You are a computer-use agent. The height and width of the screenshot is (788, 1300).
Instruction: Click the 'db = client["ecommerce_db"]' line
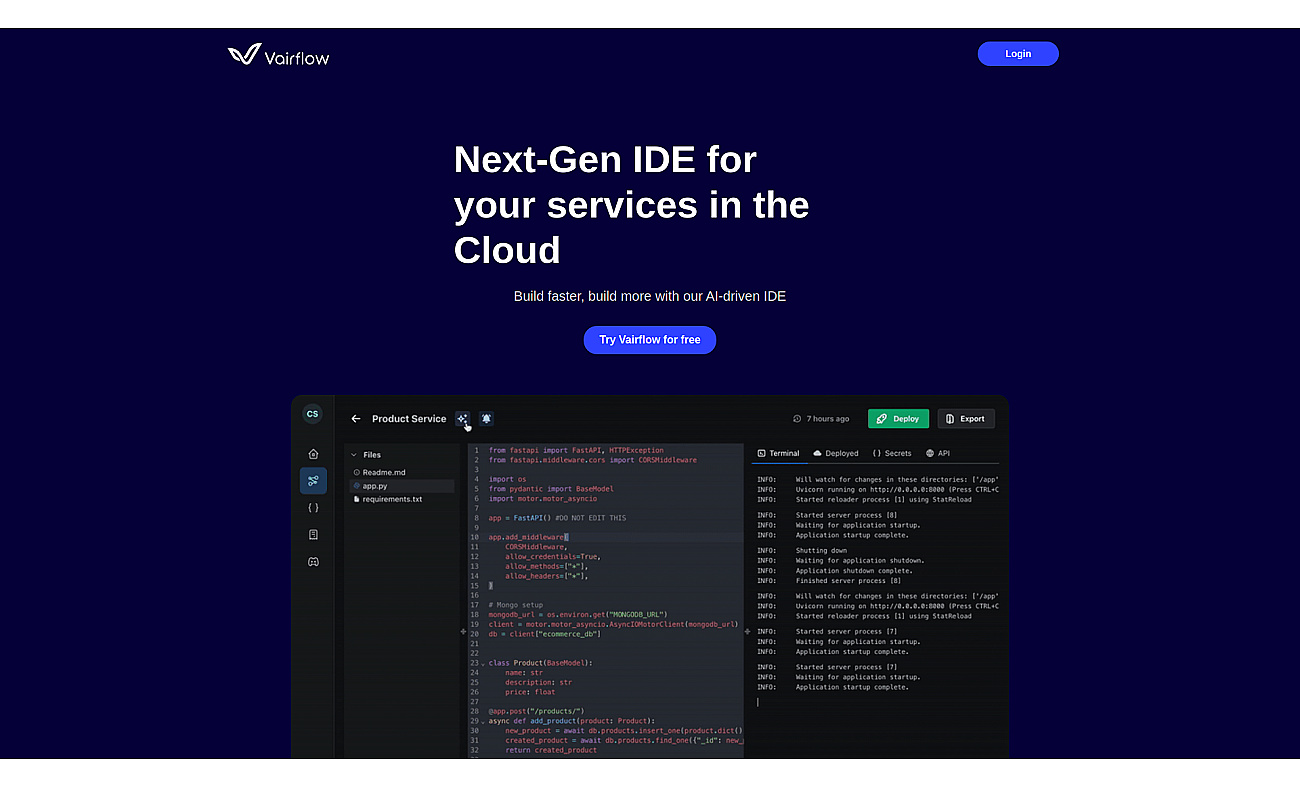[x=544, y=634]
